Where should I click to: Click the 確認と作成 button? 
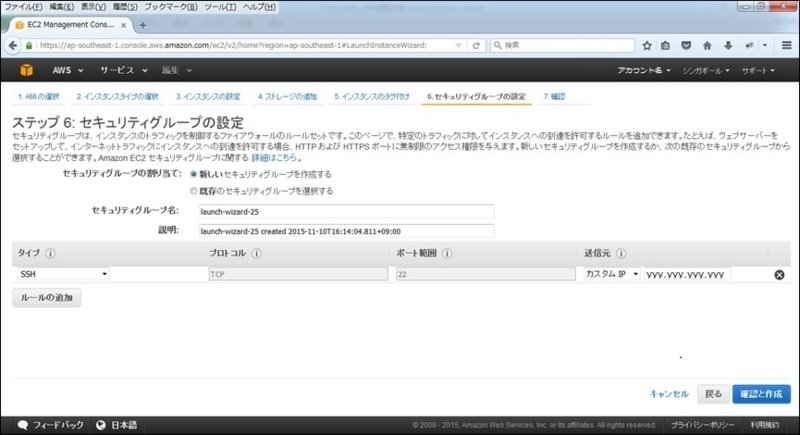[x=762, y=393]
